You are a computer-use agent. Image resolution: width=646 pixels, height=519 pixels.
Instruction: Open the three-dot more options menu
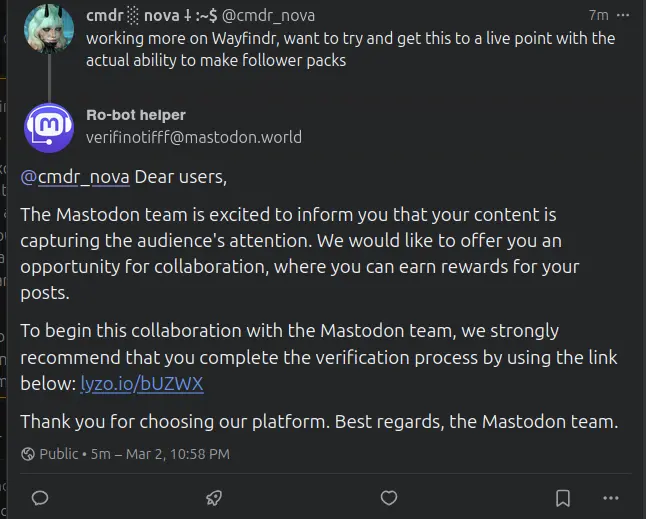(x=611, y=497)
